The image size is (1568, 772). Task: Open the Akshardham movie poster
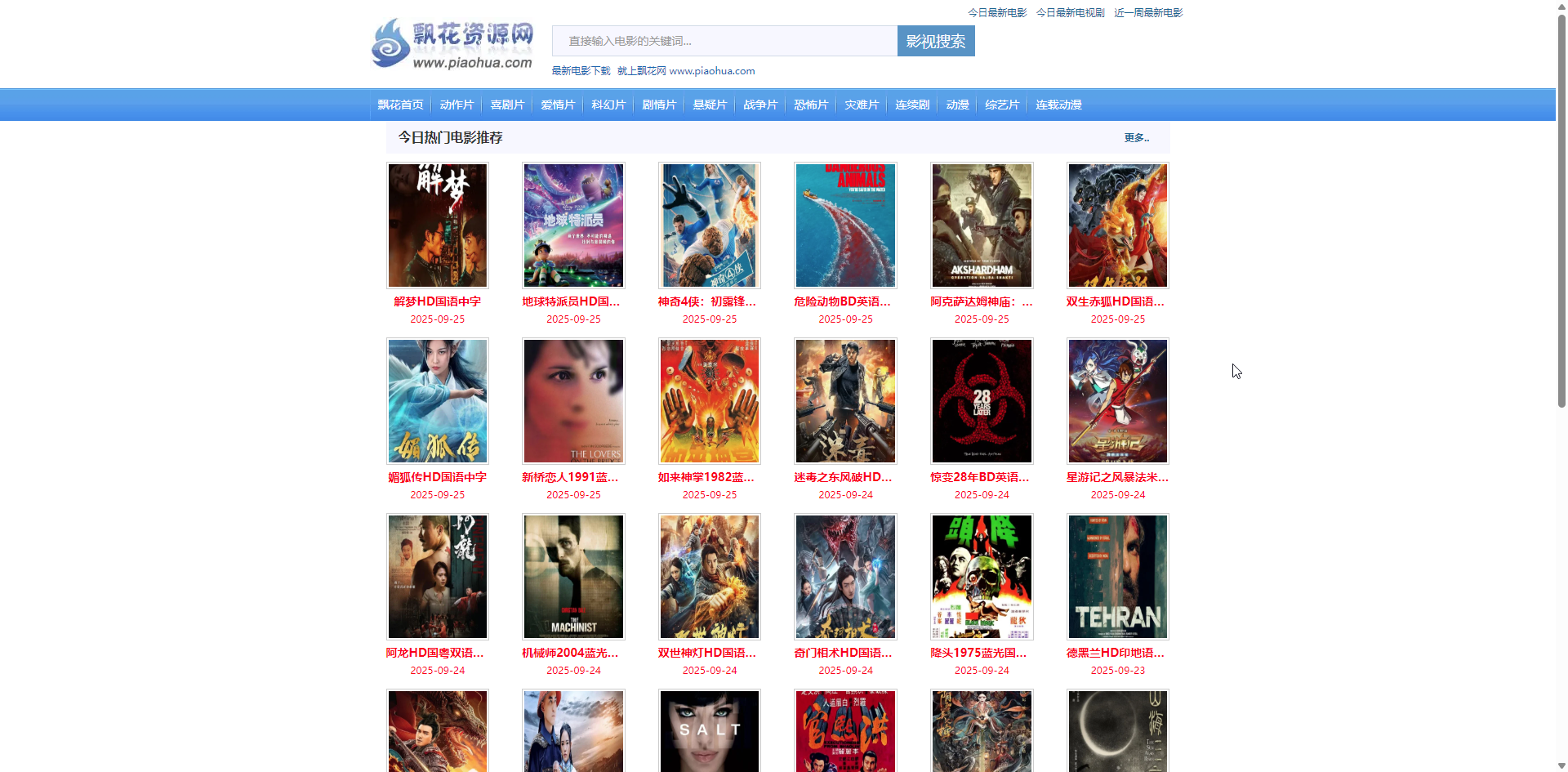pyautogui.click(x=982, y=225)
